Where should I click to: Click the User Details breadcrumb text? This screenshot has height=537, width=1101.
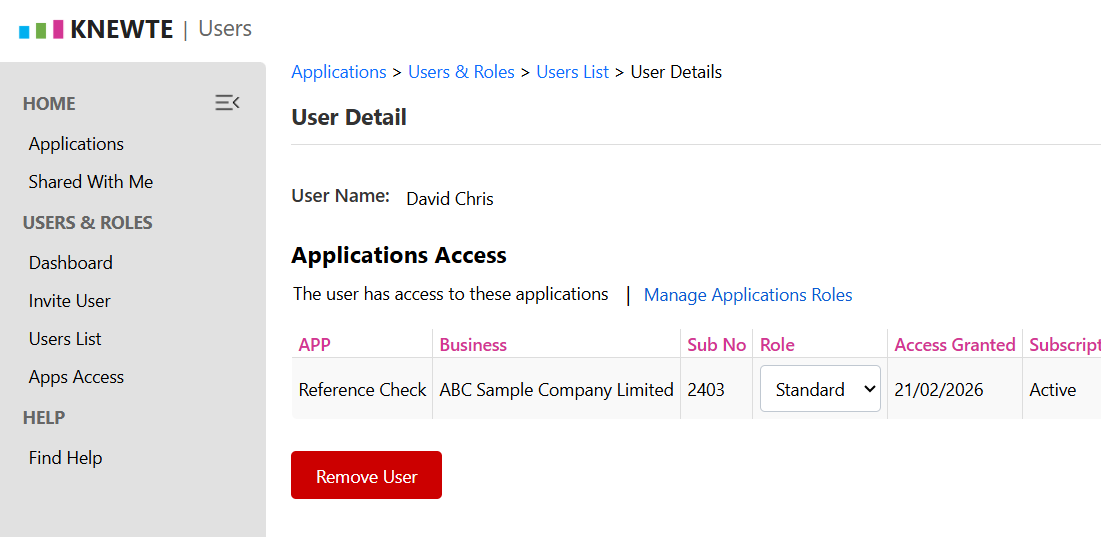coord(676,72)
